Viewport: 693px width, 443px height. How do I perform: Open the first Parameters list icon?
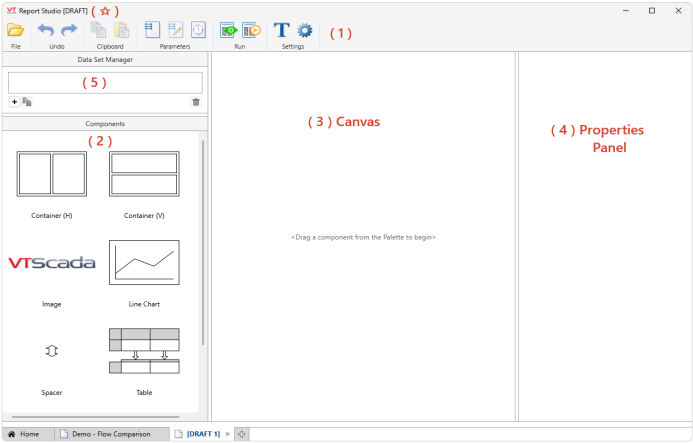[x=152, y=30]
